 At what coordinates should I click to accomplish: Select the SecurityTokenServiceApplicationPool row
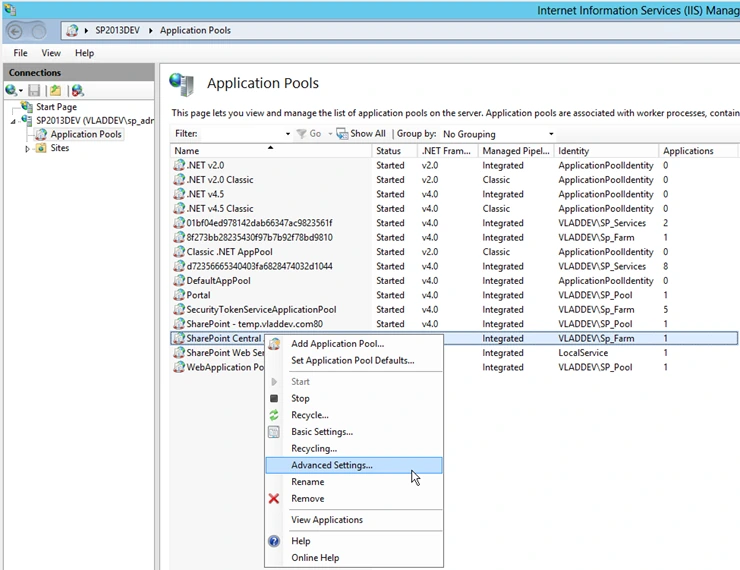(x=454, y=310)
